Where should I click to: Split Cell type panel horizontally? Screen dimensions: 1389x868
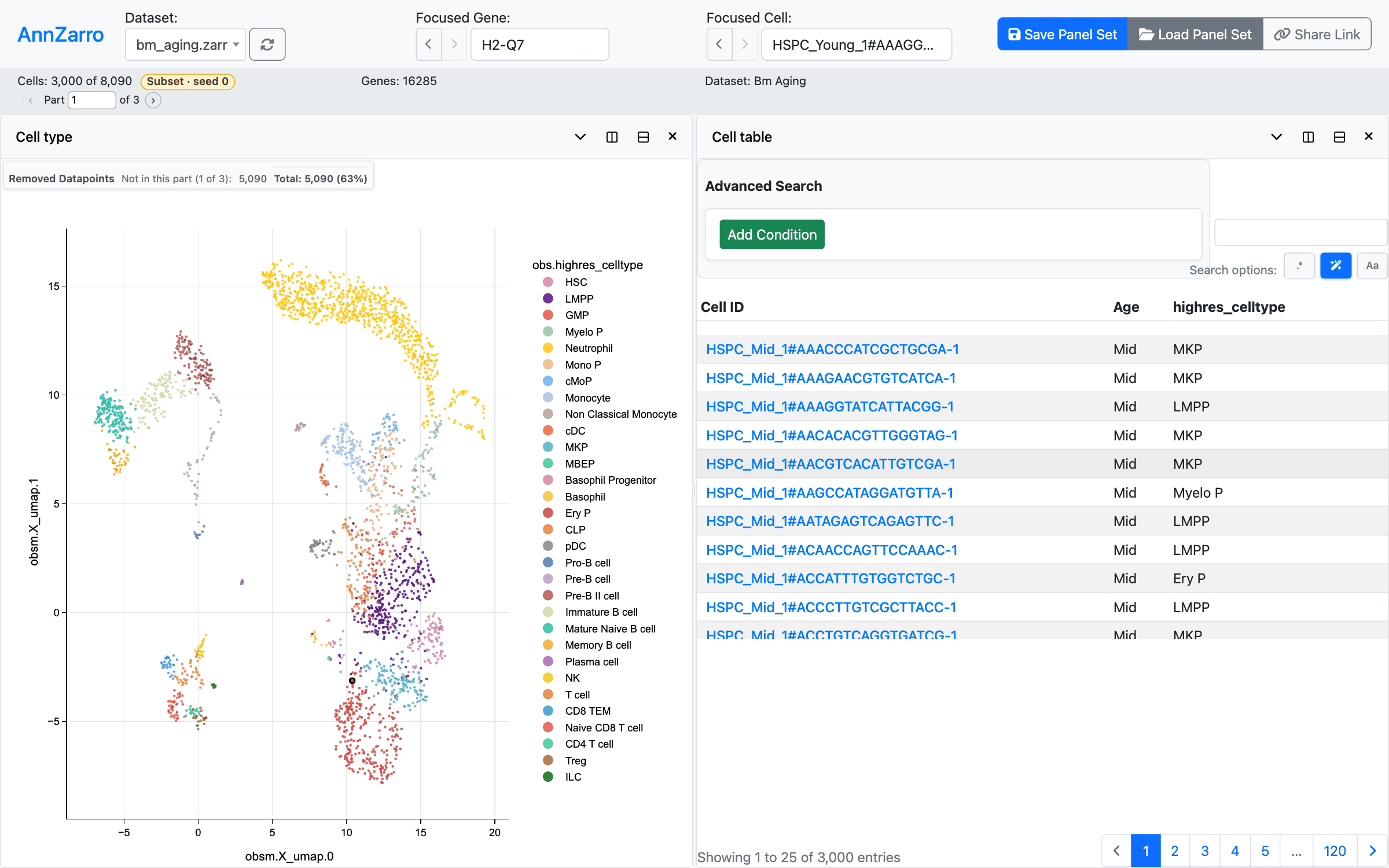[643, 137]
